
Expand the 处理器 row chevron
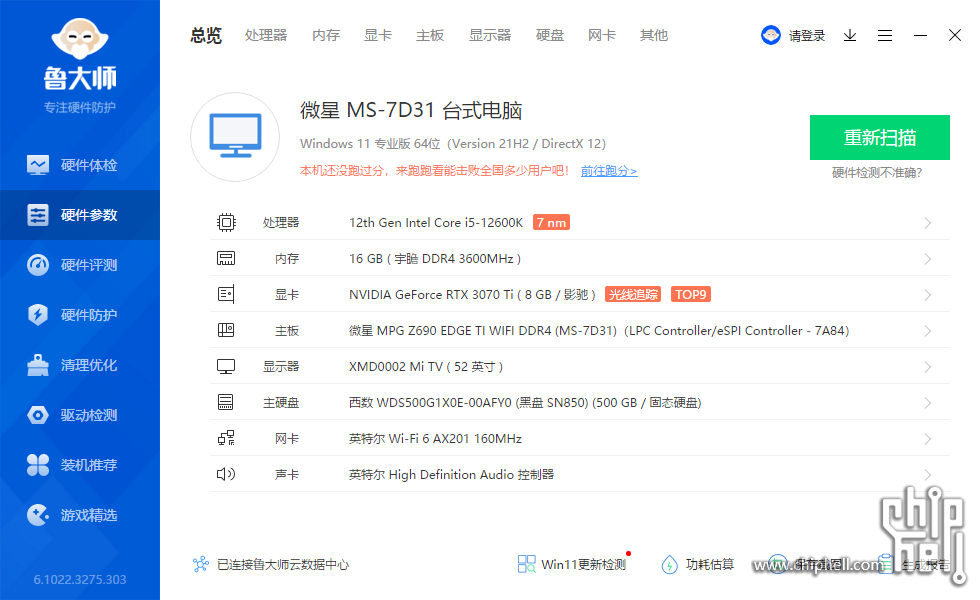tap(928, 223)
